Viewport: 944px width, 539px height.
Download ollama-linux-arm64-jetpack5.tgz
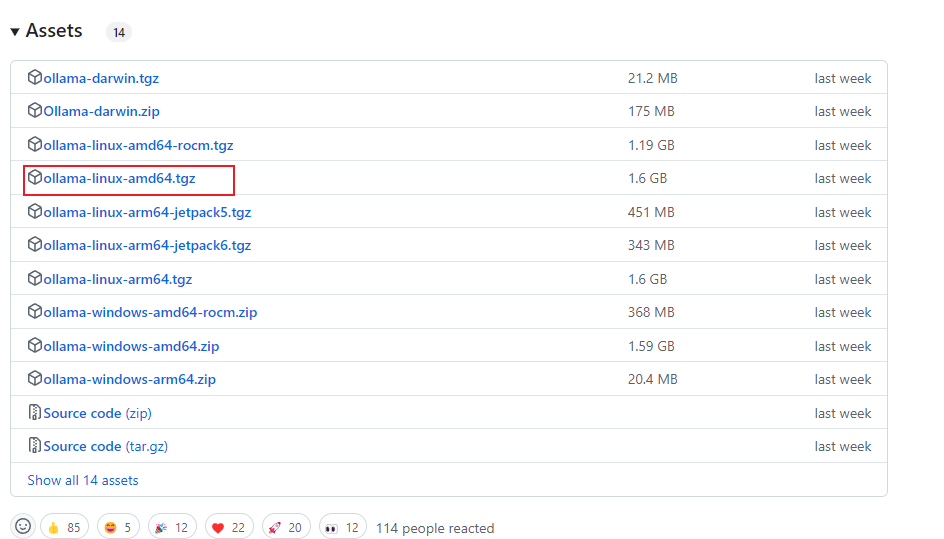pos(147,212)
